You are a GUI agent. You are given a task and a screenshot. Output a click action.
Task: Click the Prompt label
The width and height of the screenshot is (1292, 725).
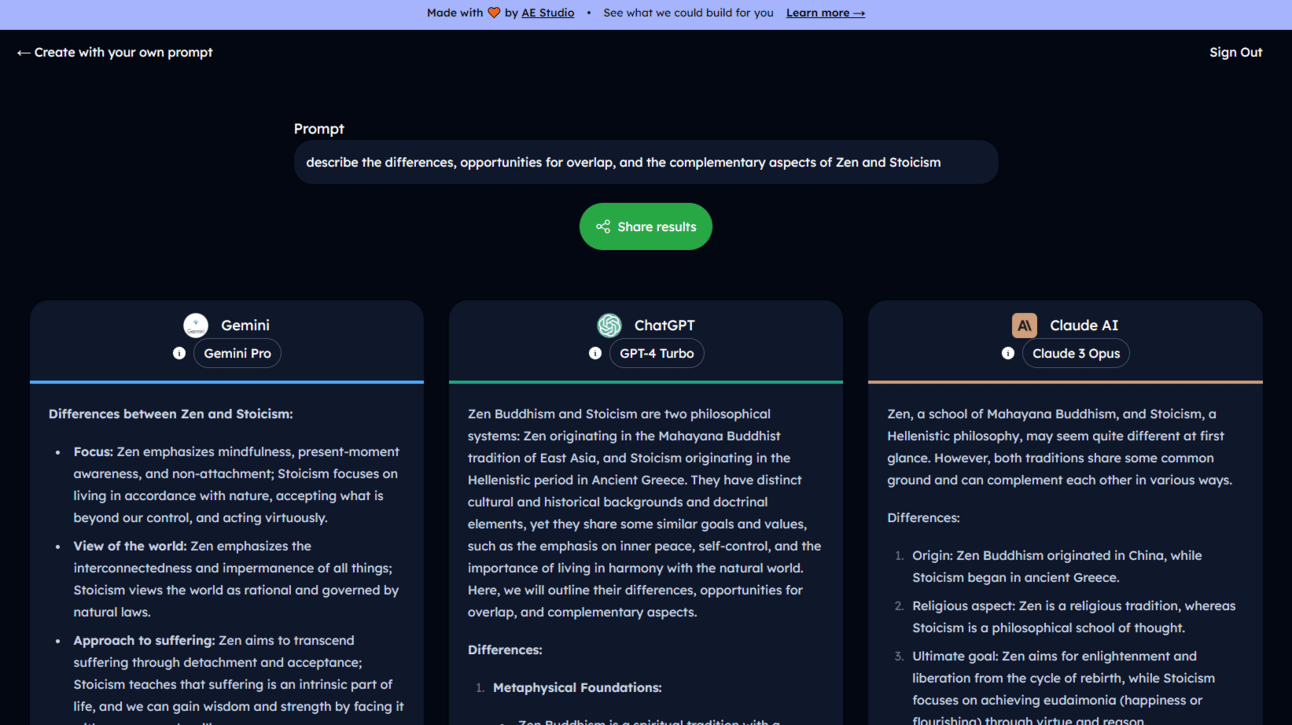click(x=319, y=129)
